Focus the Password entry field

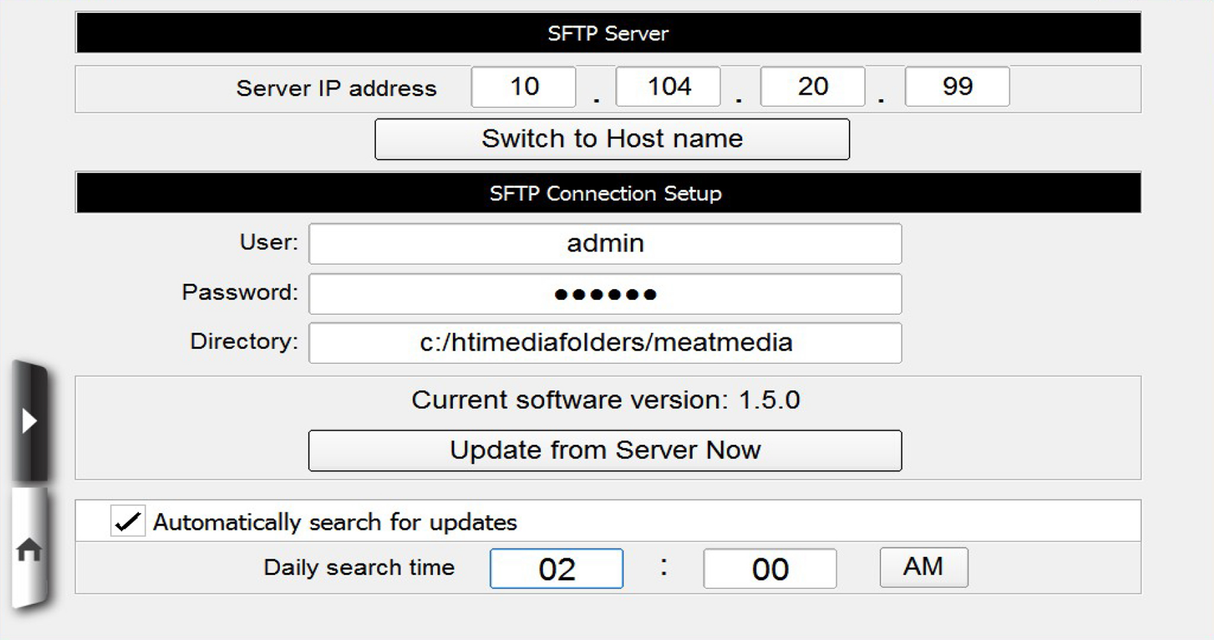pos(604,293)
